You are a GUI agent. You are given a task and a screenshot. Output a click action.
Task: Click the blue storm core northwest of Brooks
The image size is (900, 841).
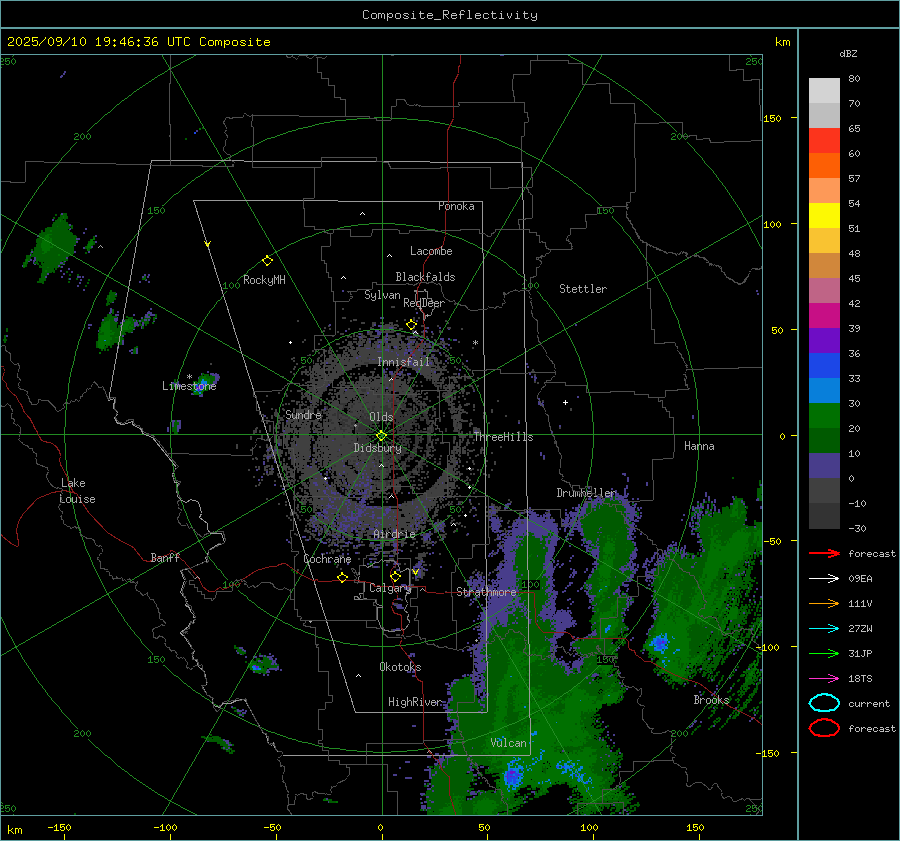659,643
